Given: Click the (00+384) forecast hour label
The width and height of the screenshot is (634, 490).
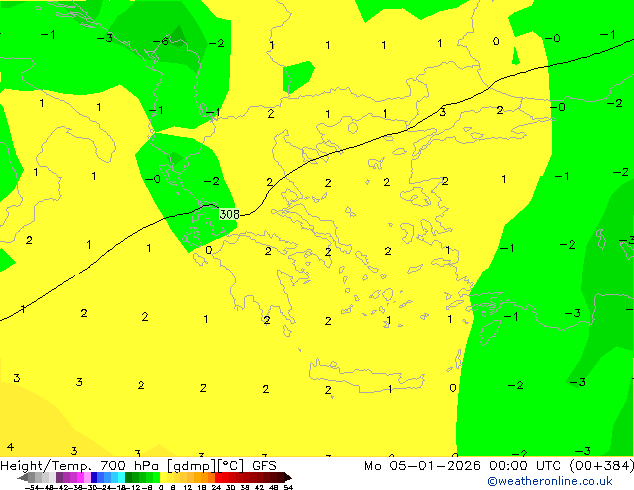Looking at the screenshot, I should pyautogui.click(x=602, y=466).
